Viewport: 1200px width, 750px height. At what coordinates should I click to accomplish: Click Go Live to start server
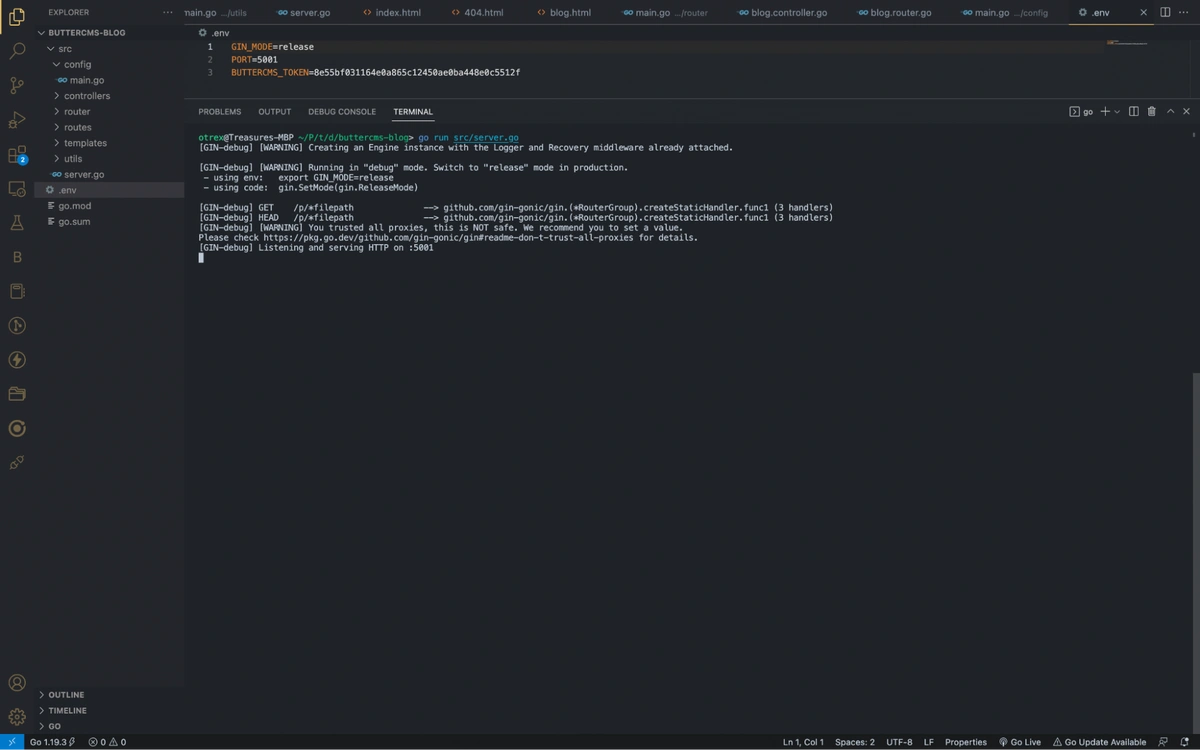click(1019, 742)
